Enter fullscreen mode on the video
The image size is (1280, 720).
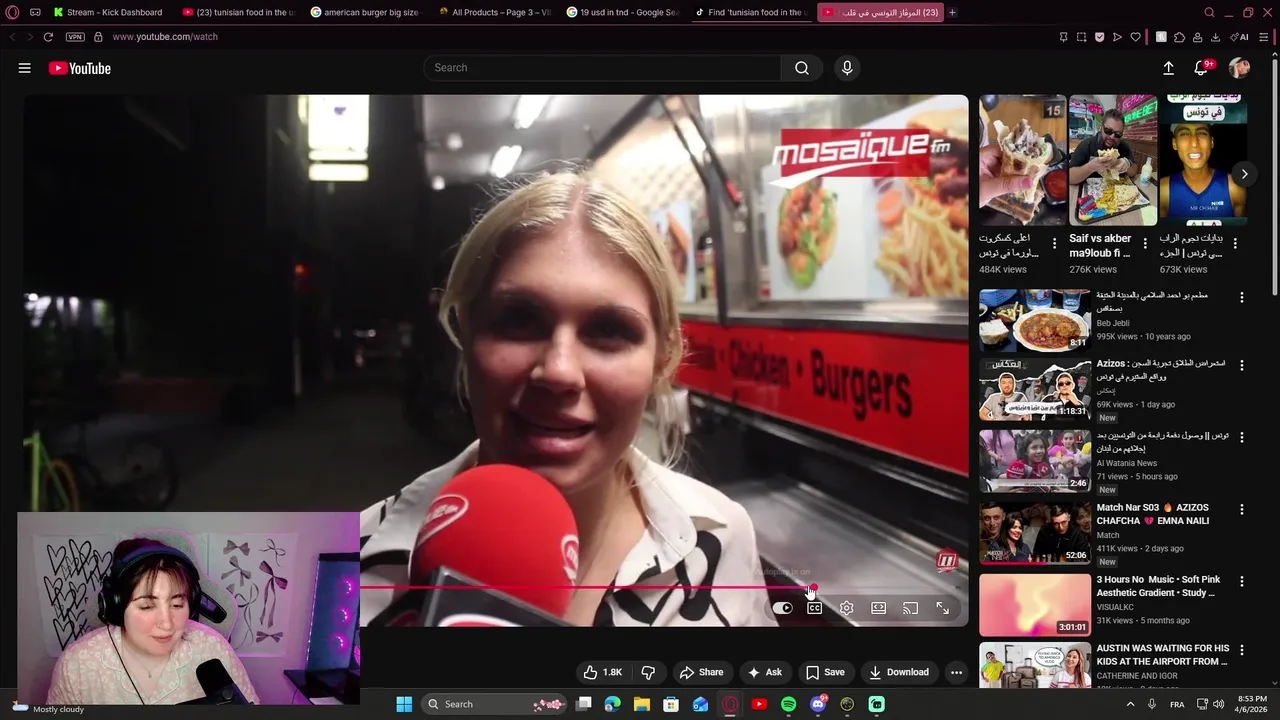(x=943, y=608)
